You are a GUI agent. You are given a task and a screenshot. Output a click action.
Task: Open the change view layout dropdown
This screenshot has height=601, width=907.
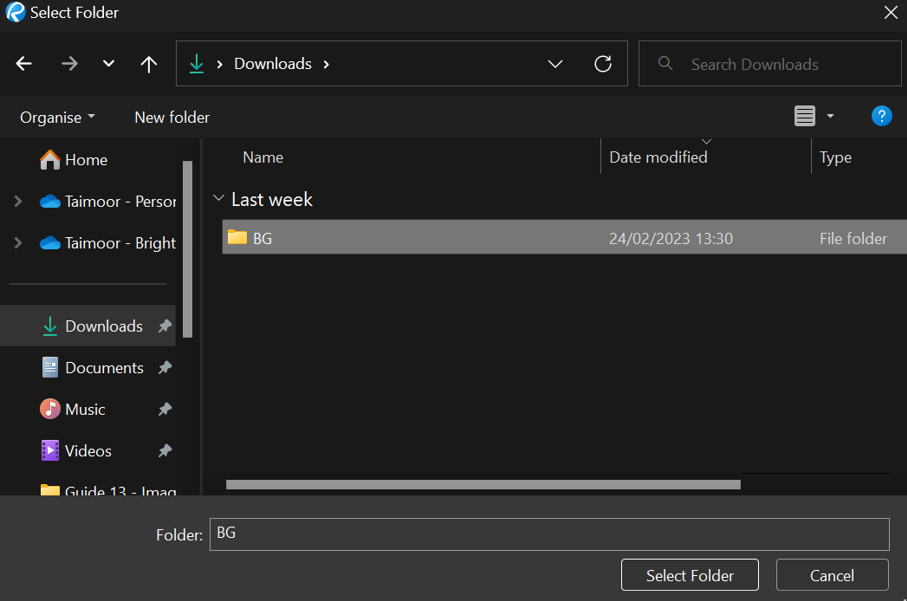[x=830, y=116]
